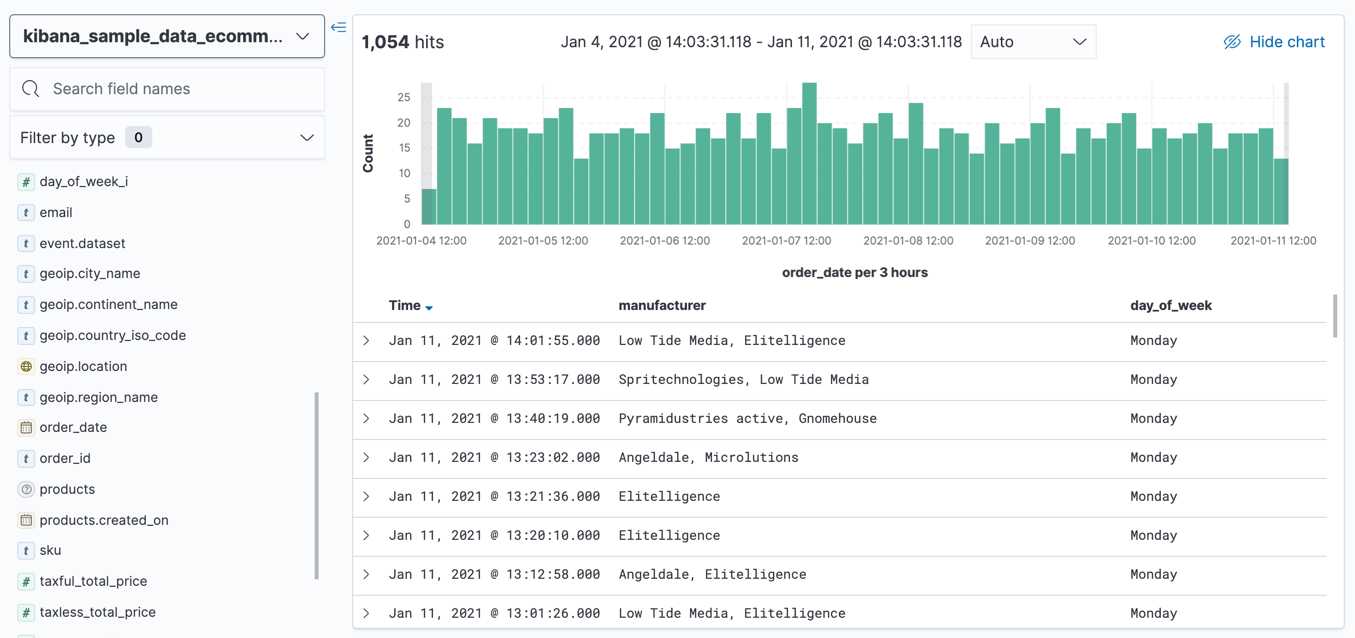Hide the histogram chart
Viewport: 1355px width, 638px height.
pos(1274,42)
